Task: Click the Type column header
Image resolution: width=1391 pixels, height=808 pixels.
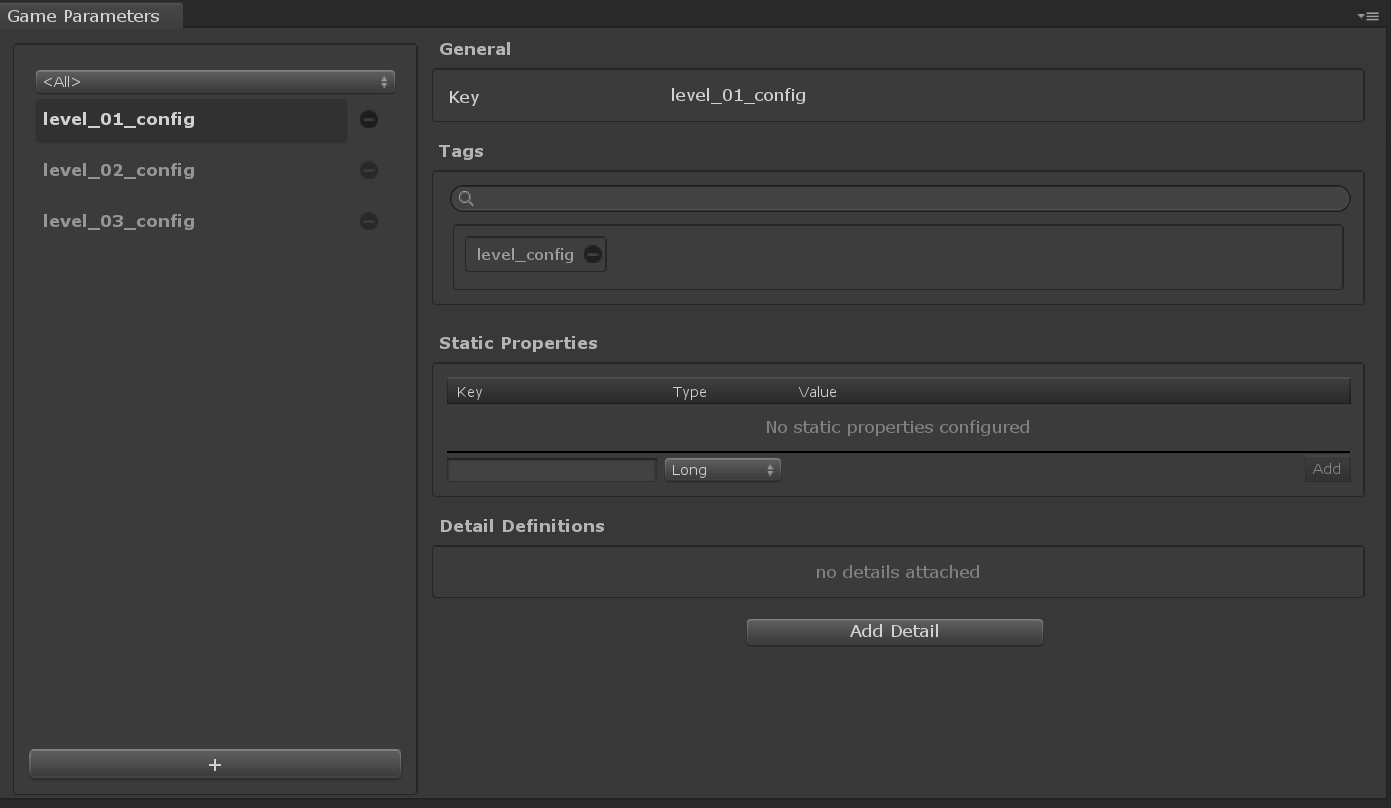Action: point(690,392)
